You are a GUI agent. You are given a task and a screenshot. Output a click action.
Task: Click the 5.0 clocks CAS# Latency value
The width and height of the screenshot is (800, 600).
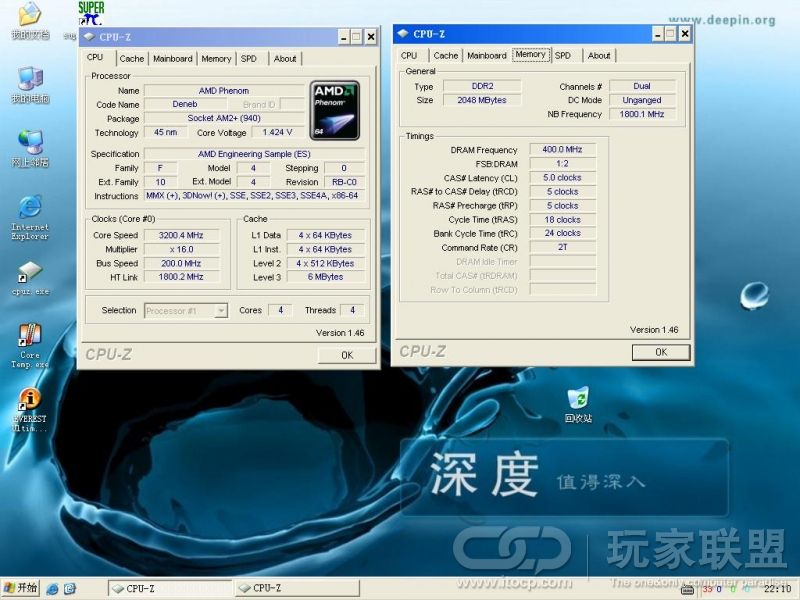pos(562,178)
